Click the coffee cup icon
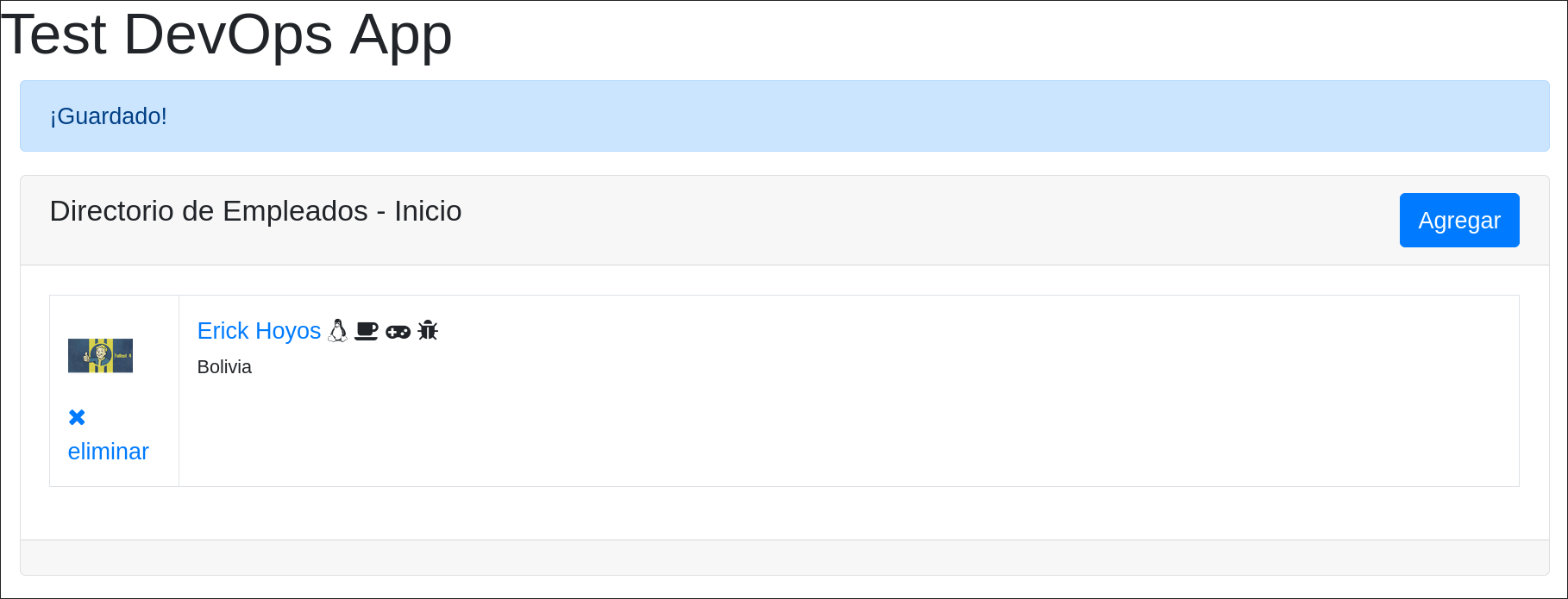Viewport: 1568px width, 599px height. 367,330
